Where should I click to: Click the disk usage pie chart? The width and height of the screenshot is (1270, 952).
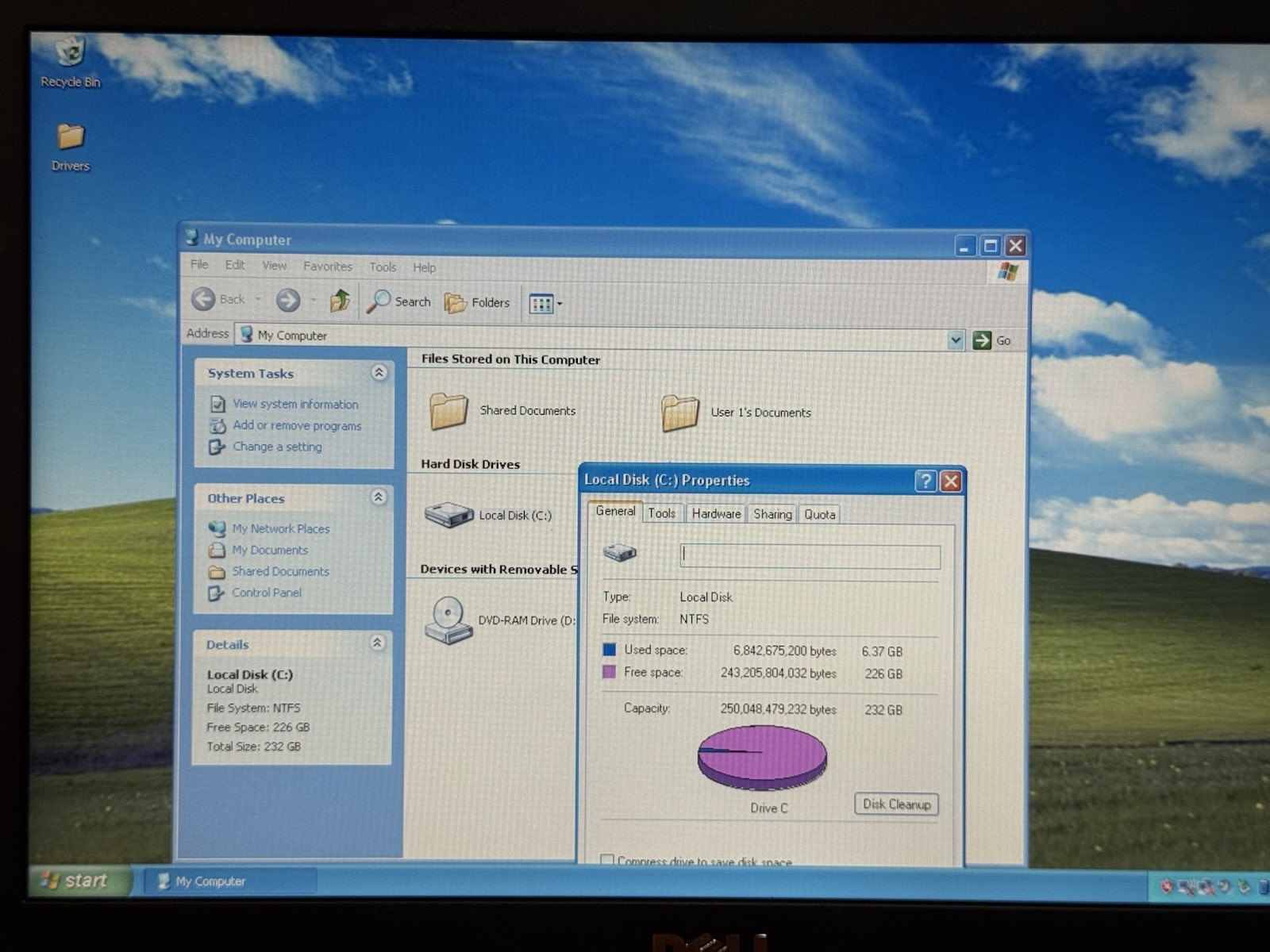coord(762,758)
